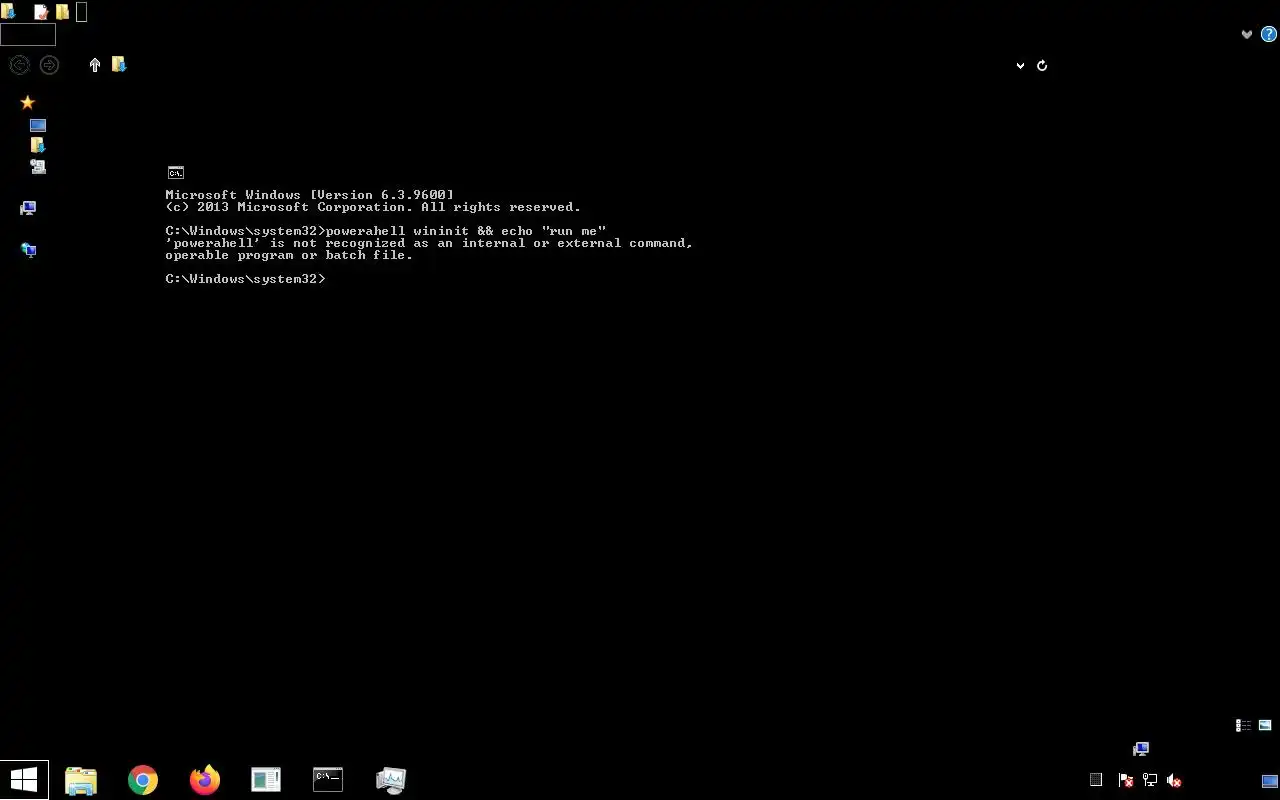Image resolution: width=1280 pixels, height=800 pixels.
Task: Click the 'operable program or batch file' line
Action: tap(289, 255)
